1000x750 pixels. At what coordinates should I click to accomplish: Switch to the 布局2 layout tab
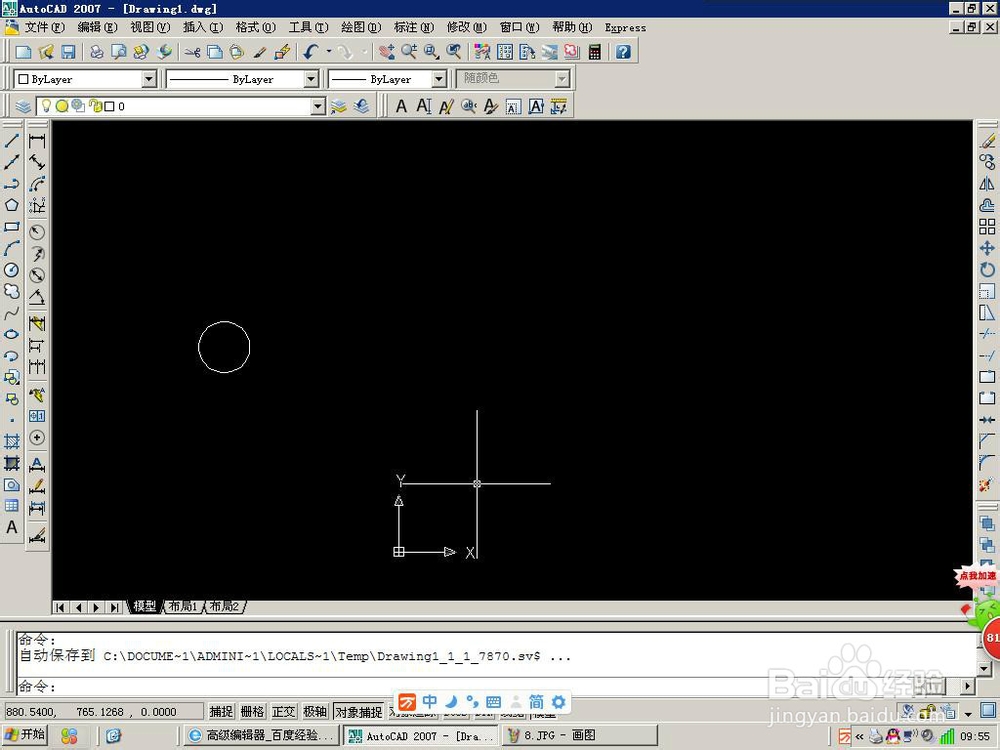pyautogui.click(x=224, y=607)
